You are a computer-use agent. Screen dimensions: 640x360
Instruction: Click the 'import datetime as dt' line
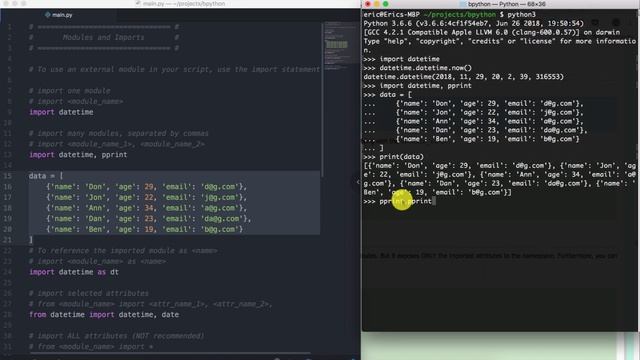click(74, 272)
